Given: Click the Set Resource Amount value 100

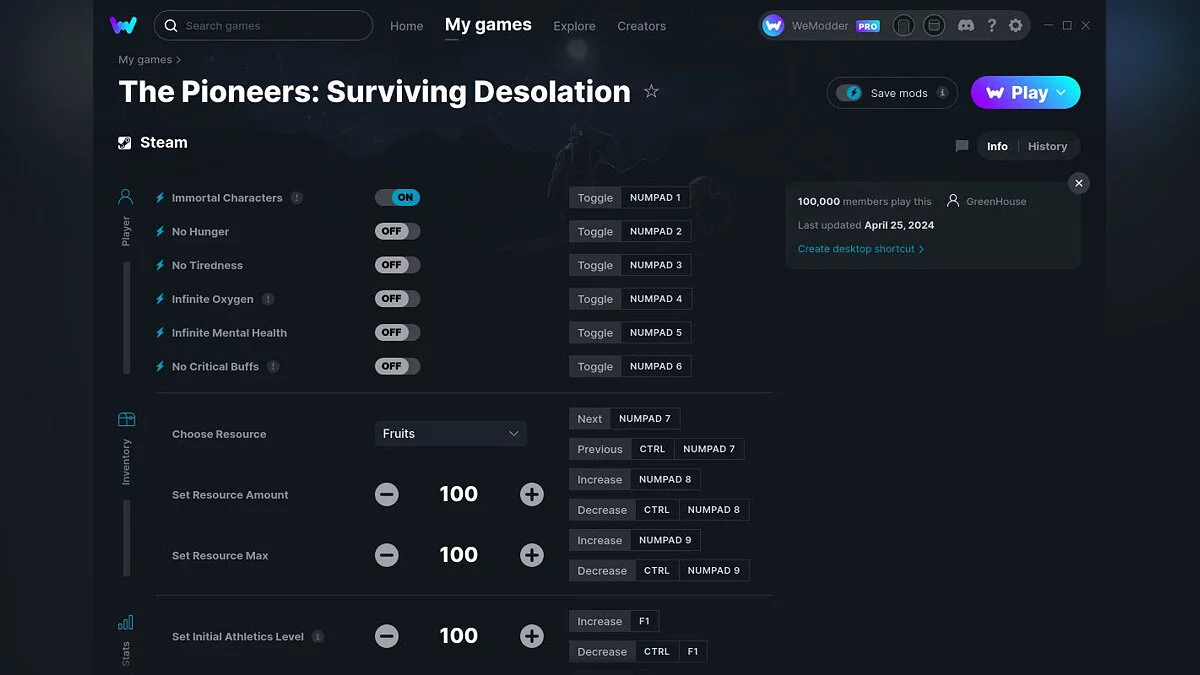Looking at the screenshot, I should (x=459, y=494).
